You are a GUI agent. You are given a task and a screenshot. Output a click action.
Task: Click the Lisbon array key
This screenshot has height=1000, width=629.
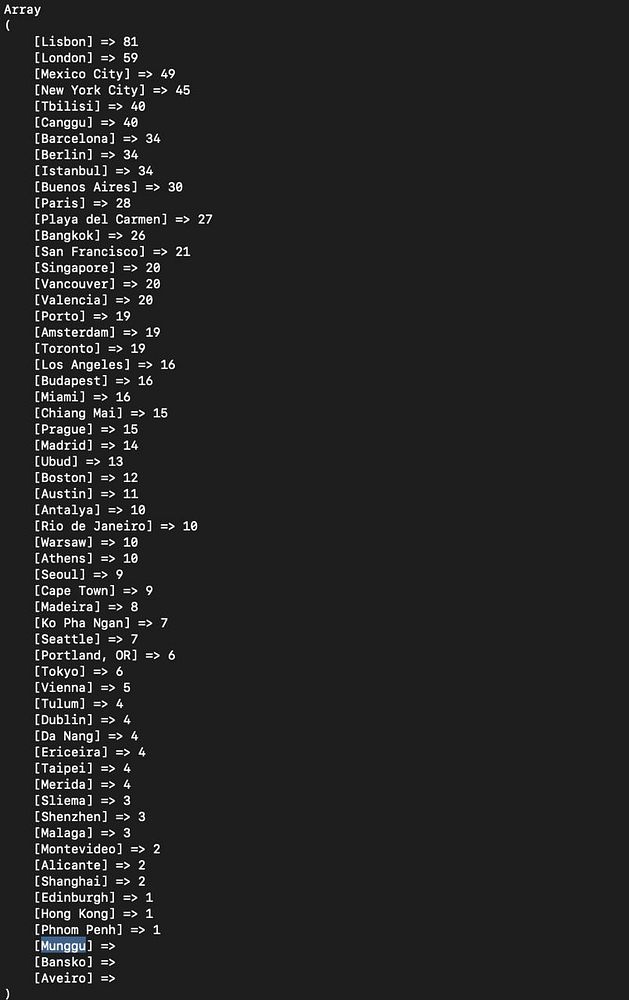[x=63, y=41]
